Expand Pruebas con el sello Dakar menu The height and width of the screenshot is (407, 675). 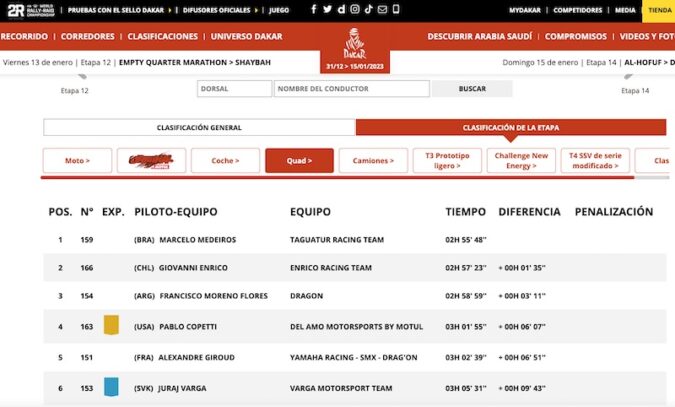click(x=118, y=10)
